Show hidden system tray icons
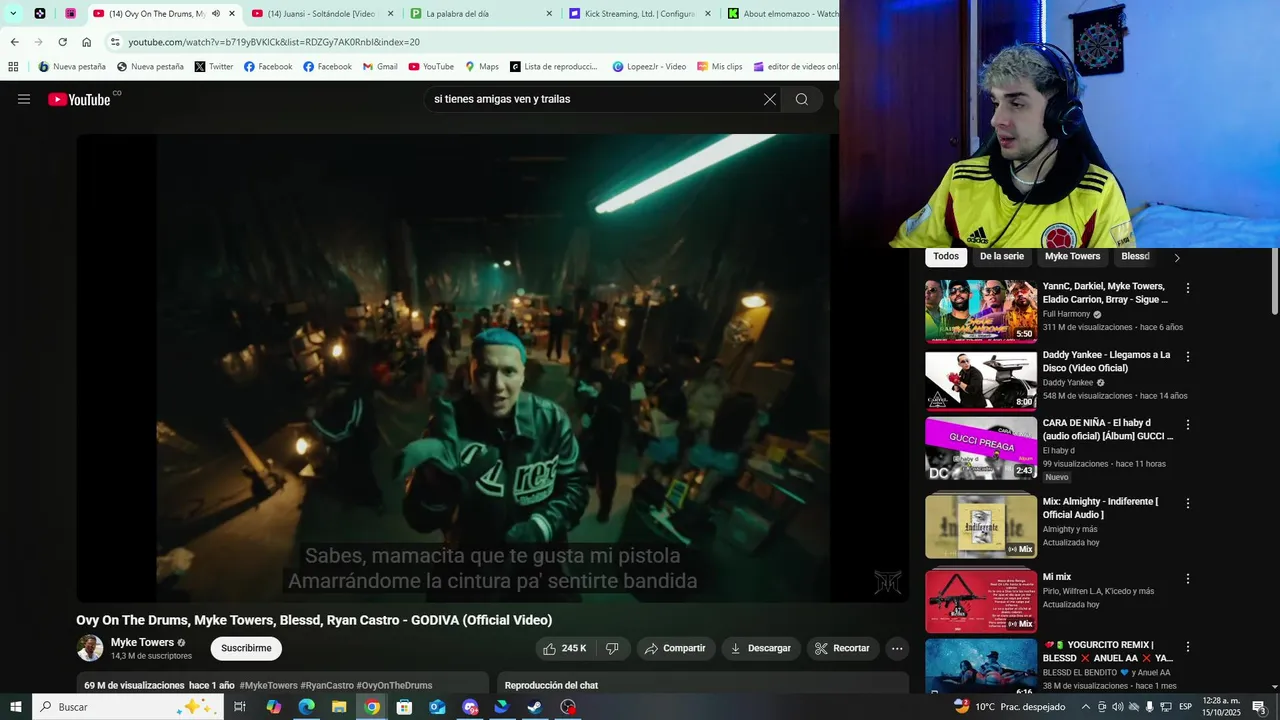1280x720 pixels. [x=1085, y=707]
